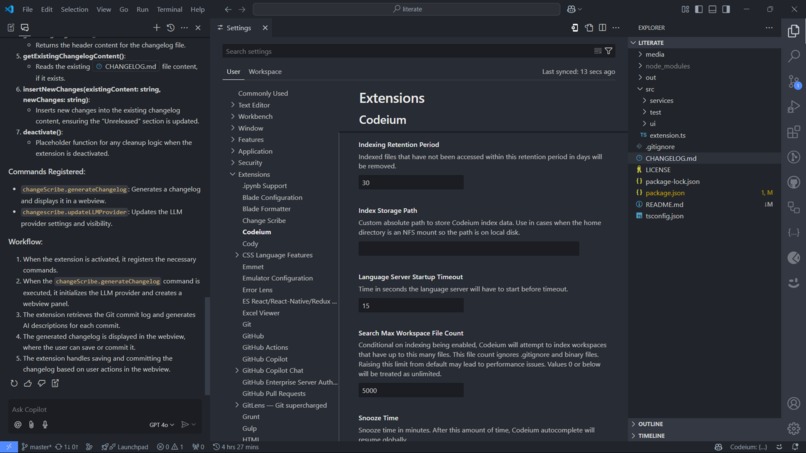The image size is (806, 453).
Task: Open the Source Control view icon
Action: 794,81
